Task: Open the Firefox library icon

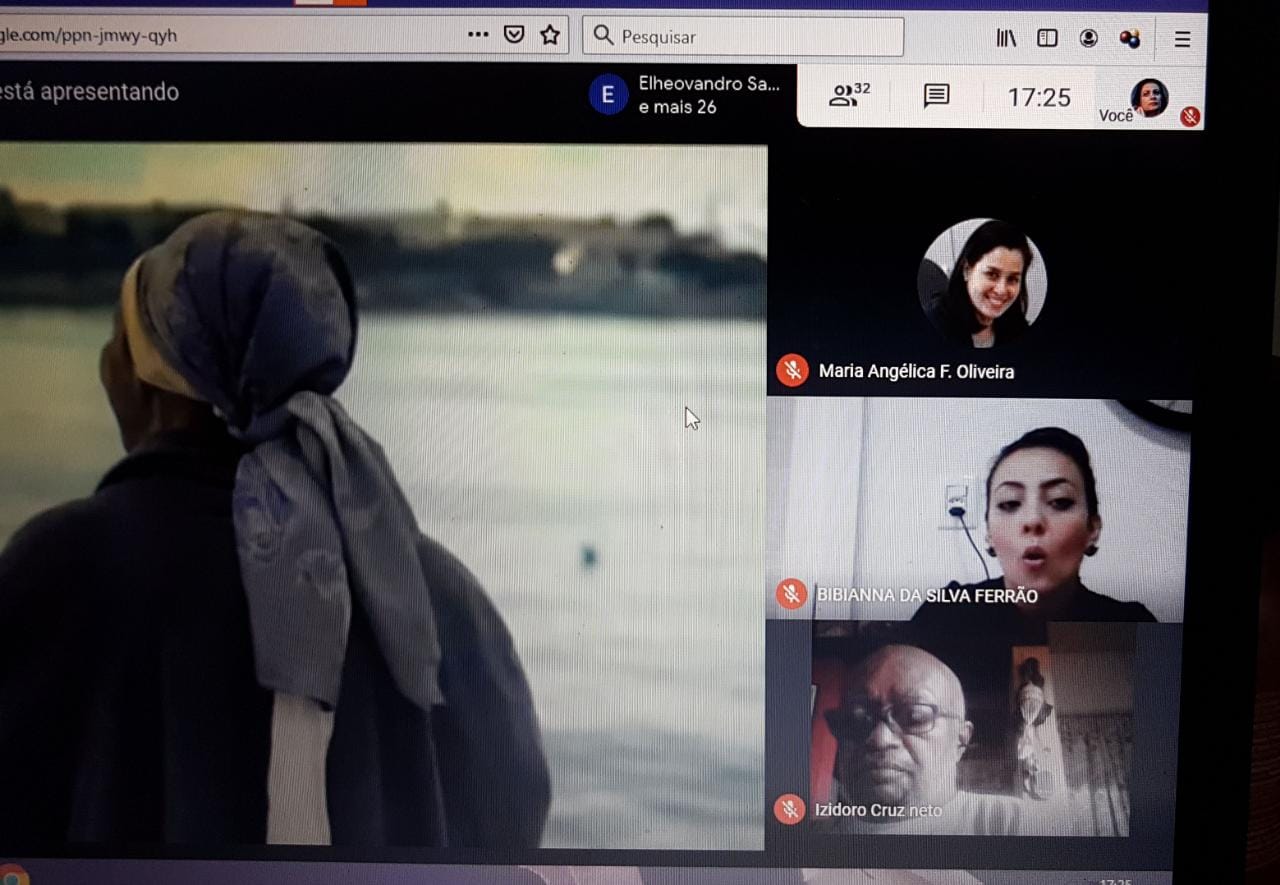Action: pos(1006,38)
